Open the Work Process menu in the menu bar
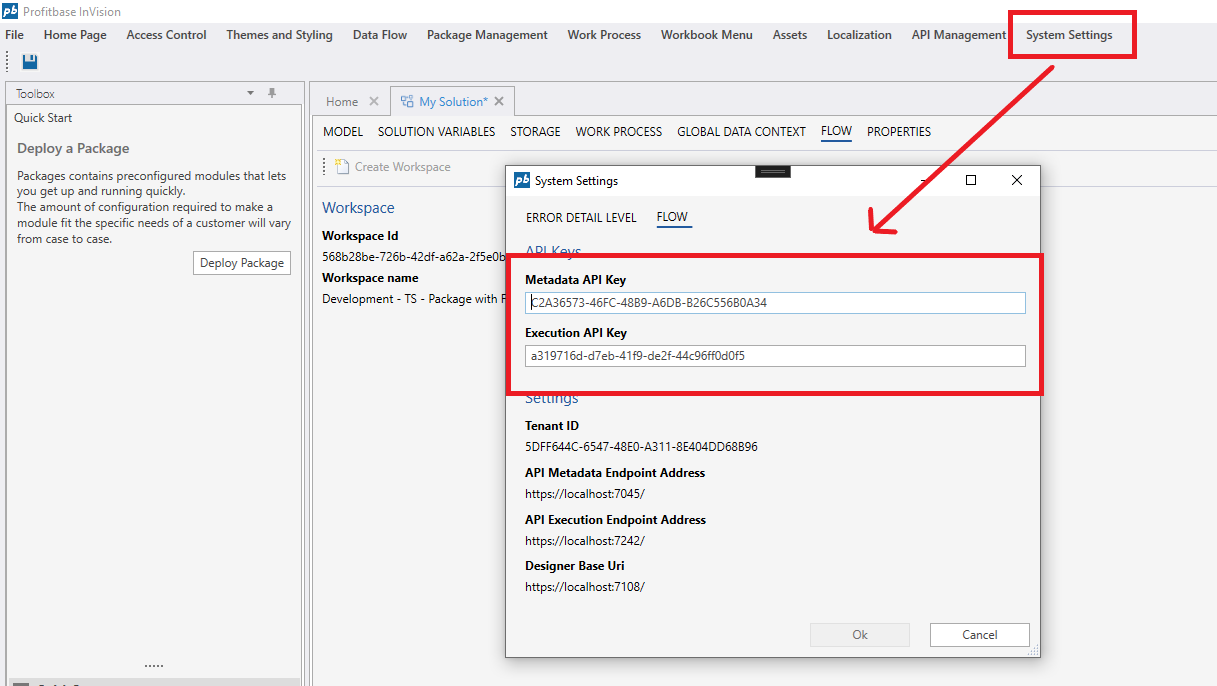 tap(604, 35)
